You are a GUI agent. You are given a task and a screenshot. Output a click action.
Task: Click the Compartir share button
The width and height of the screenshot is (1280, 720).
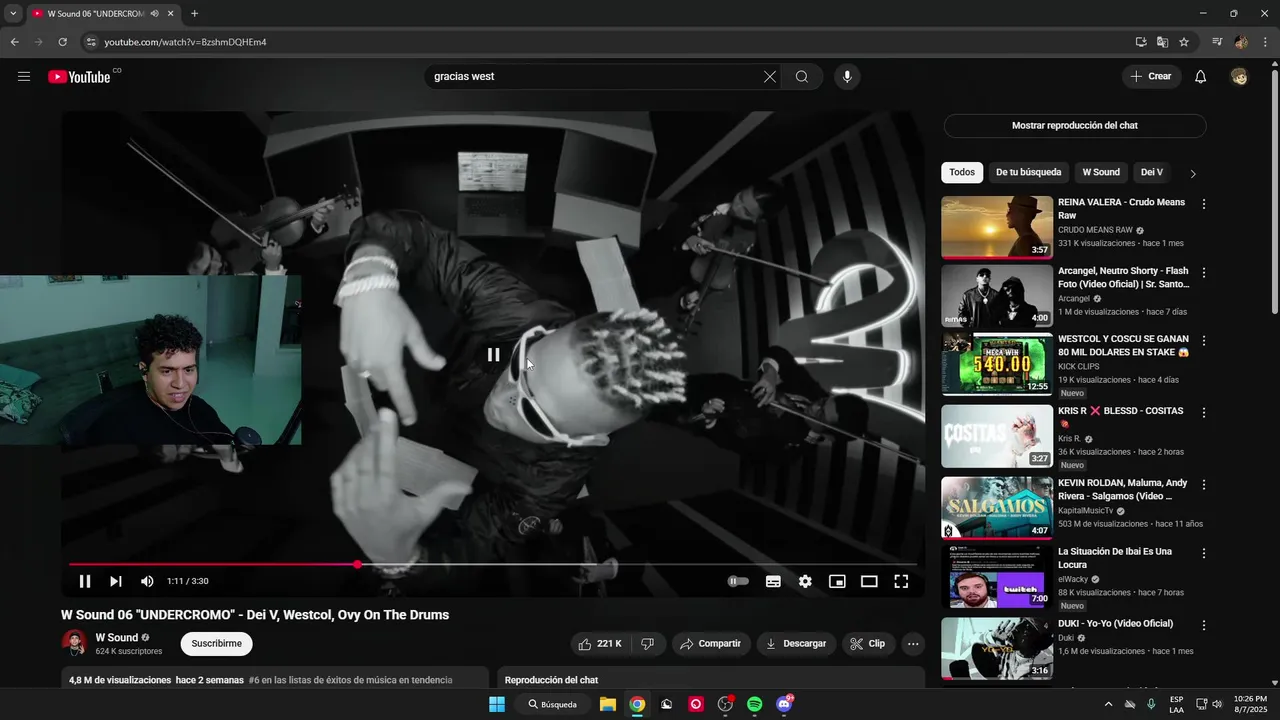tap(711, 644)
